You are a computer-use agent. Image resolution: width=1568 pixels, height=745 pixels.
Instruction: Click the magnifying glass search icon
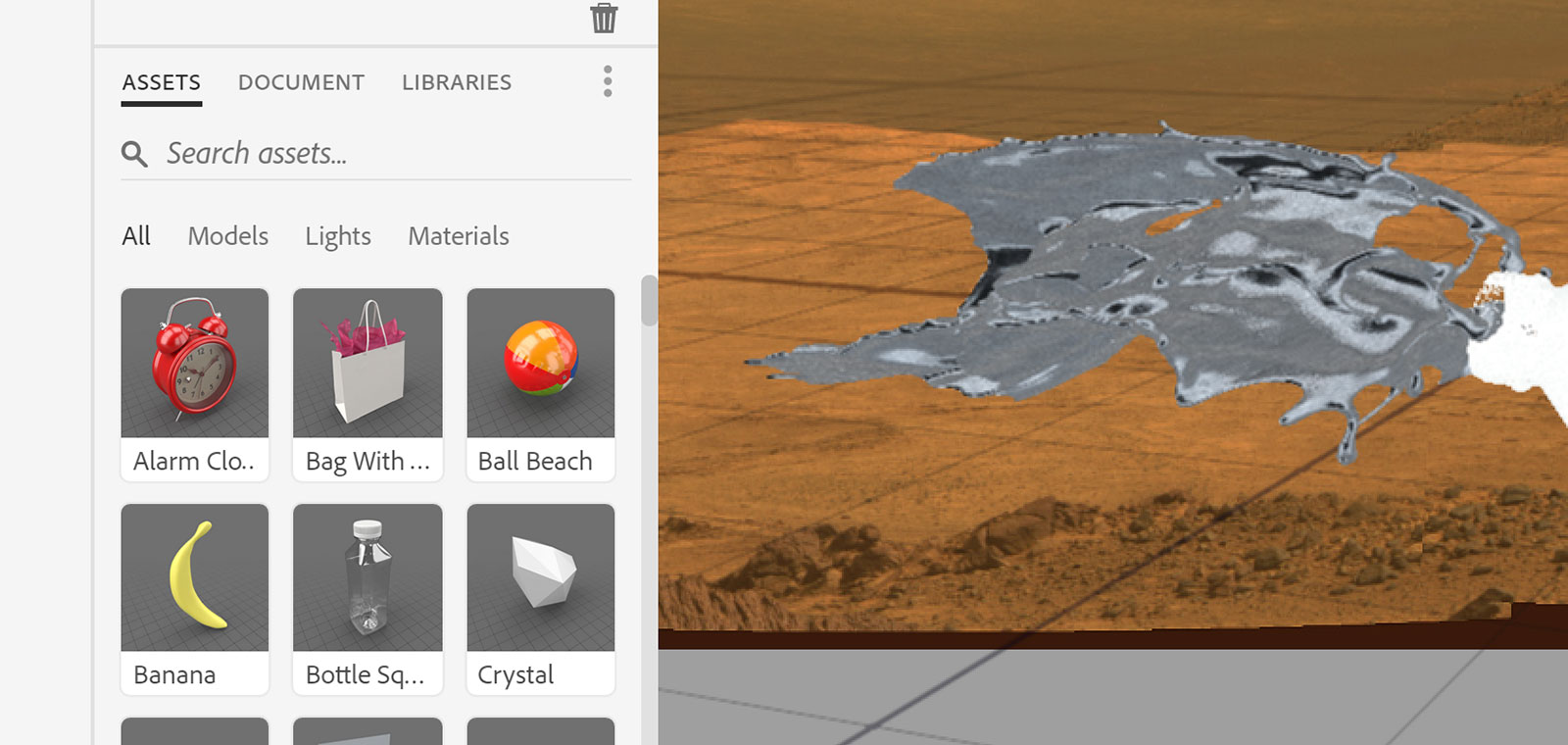point(134,154)
